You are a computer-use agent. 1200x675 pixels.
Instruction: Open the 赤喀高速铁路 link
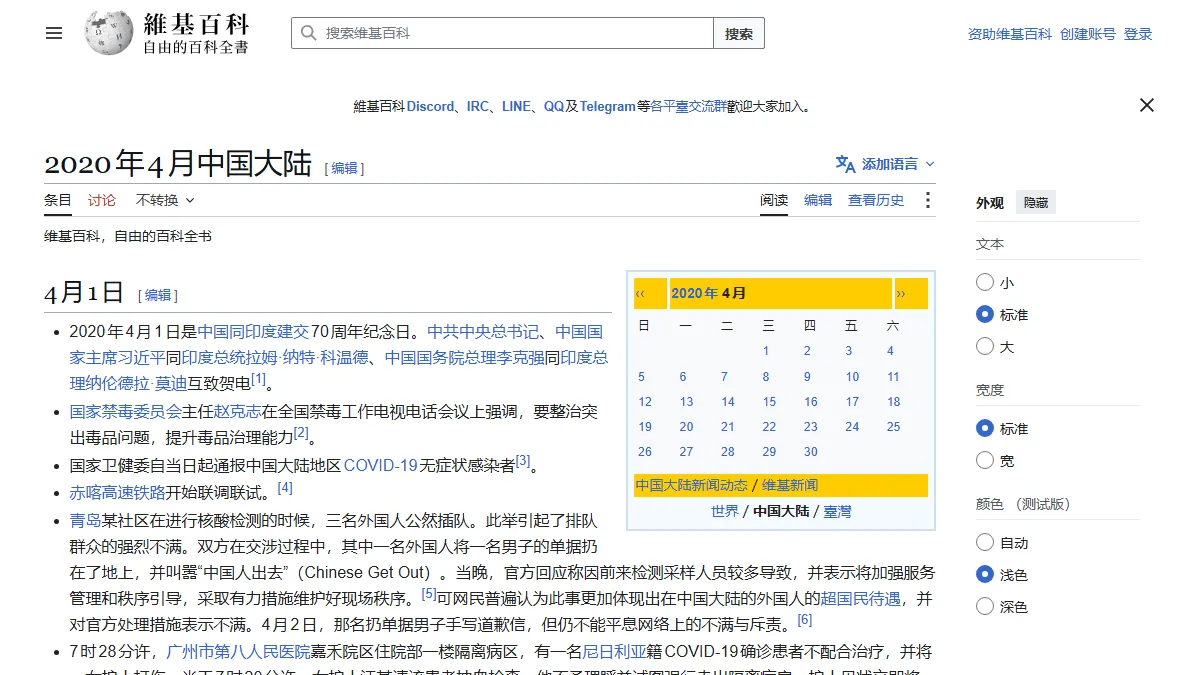117,492
